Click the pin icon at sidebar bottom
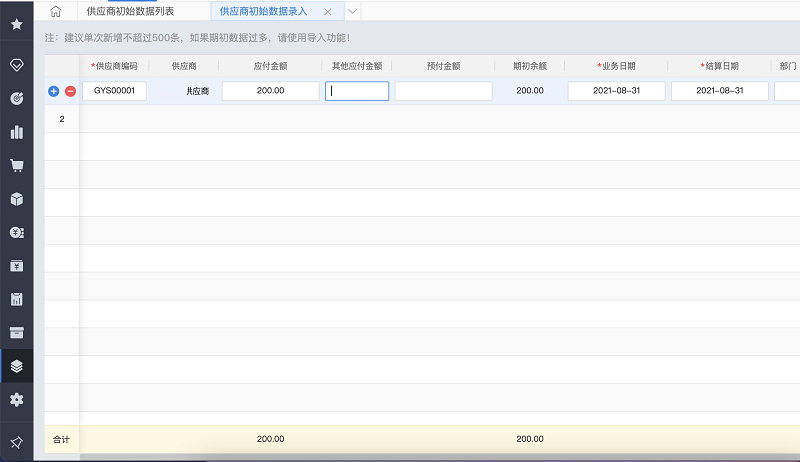 16,442
